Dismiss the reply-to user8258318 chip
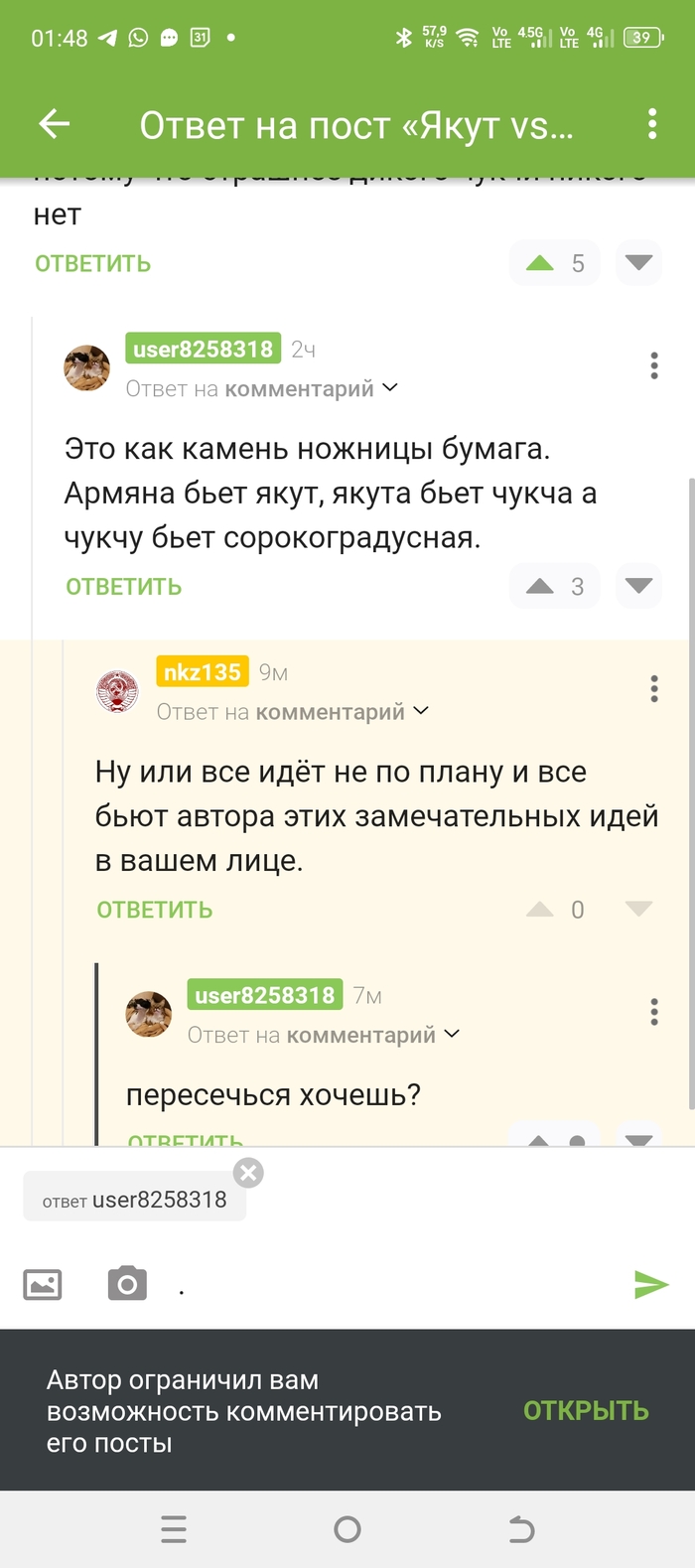 click(x=247, y=1173)
